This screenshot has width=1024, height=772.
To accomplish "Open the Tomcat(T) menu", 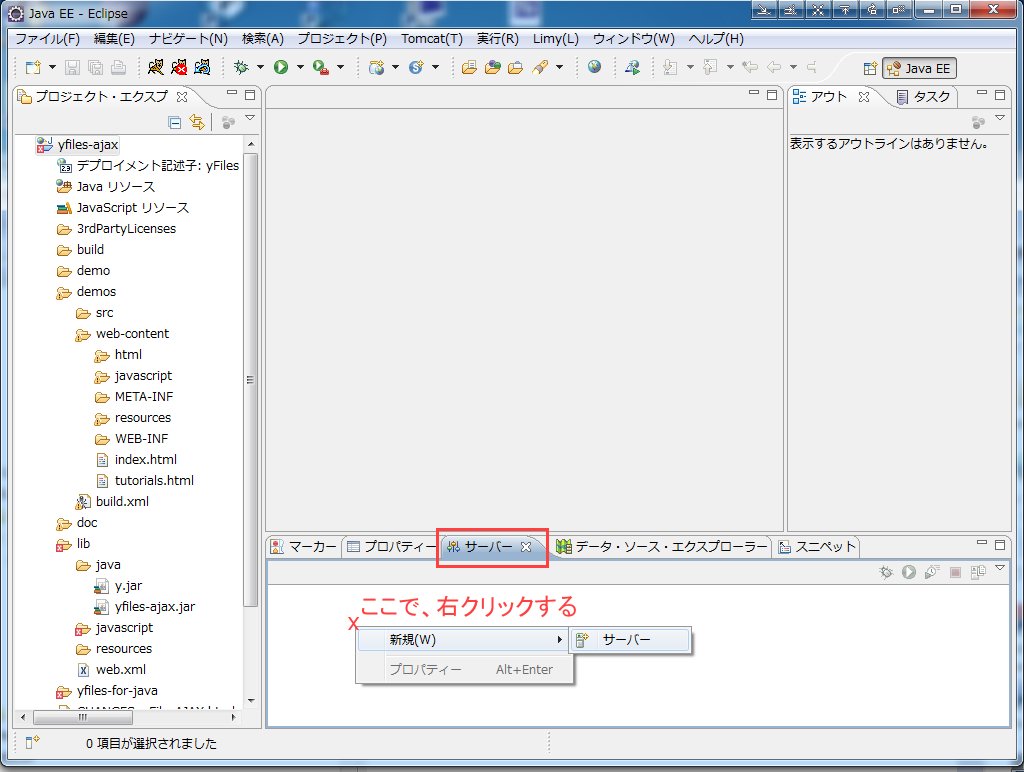I will 431,39.
